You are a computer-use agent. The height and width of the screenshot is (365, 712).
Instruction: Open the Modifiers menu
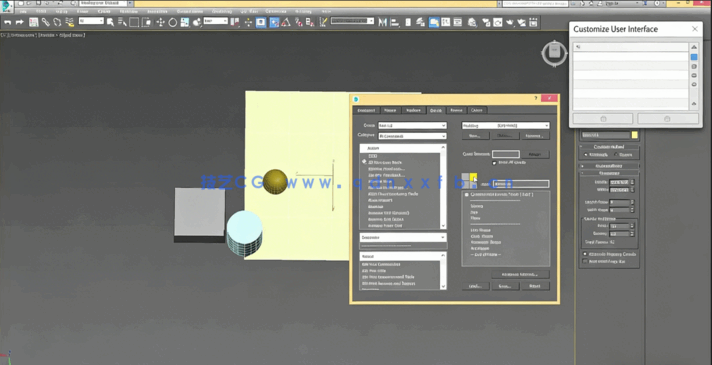point(128,11)
